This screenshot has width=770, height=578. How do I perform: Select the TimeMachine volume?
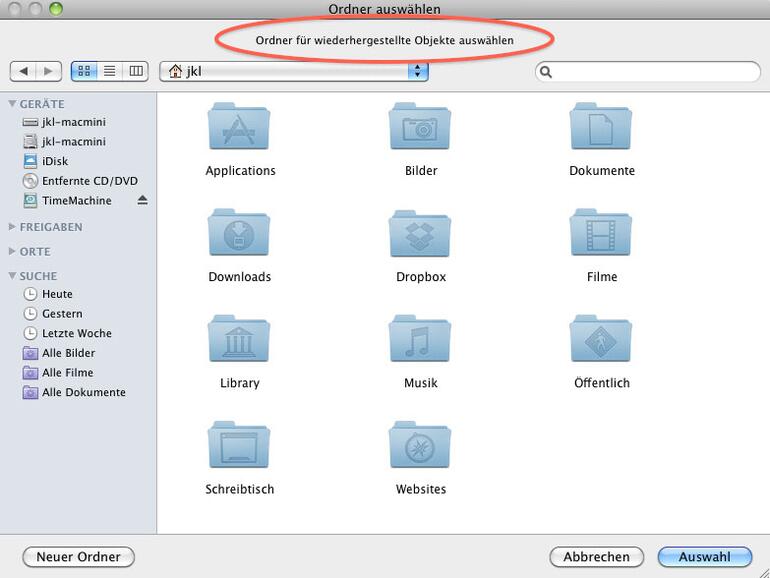click(67, 200)
